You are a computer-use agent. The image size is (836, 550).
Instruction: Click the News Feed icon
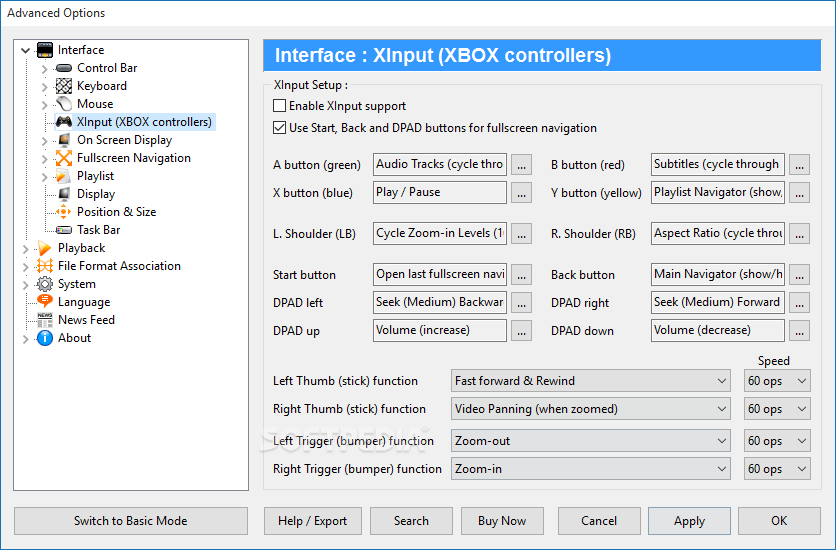pyautogui.click(x=45, y=320)
